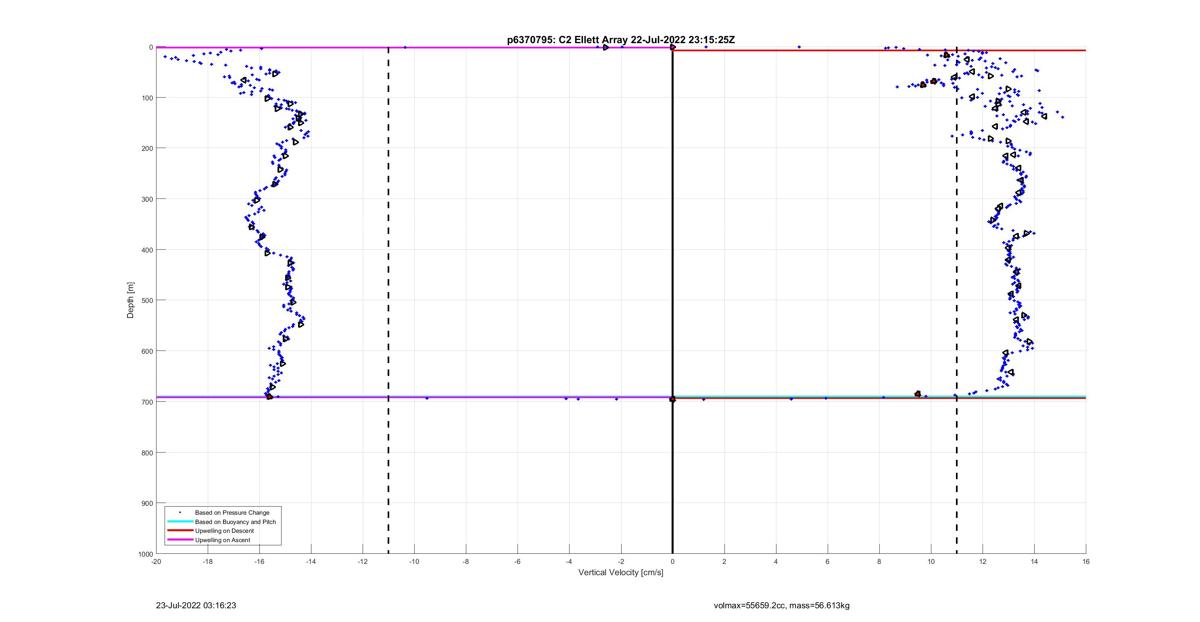This screenshot has height=622, width=1200.
Task: Click the dark red line sample in the legend
Action: [x=179, y=531]
